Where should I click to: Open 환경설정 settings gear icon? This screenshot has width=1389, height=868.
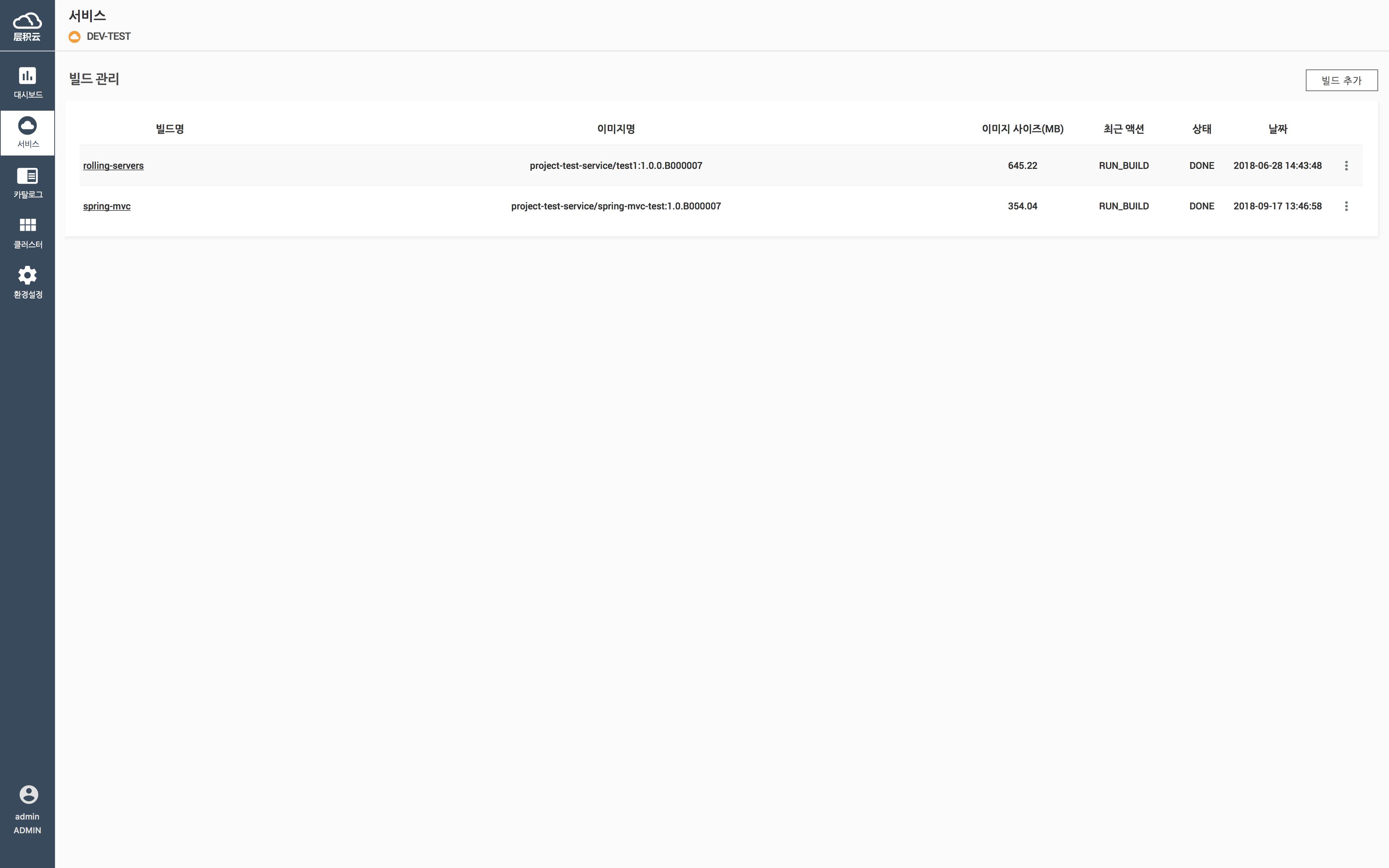(x=27, y=276)
